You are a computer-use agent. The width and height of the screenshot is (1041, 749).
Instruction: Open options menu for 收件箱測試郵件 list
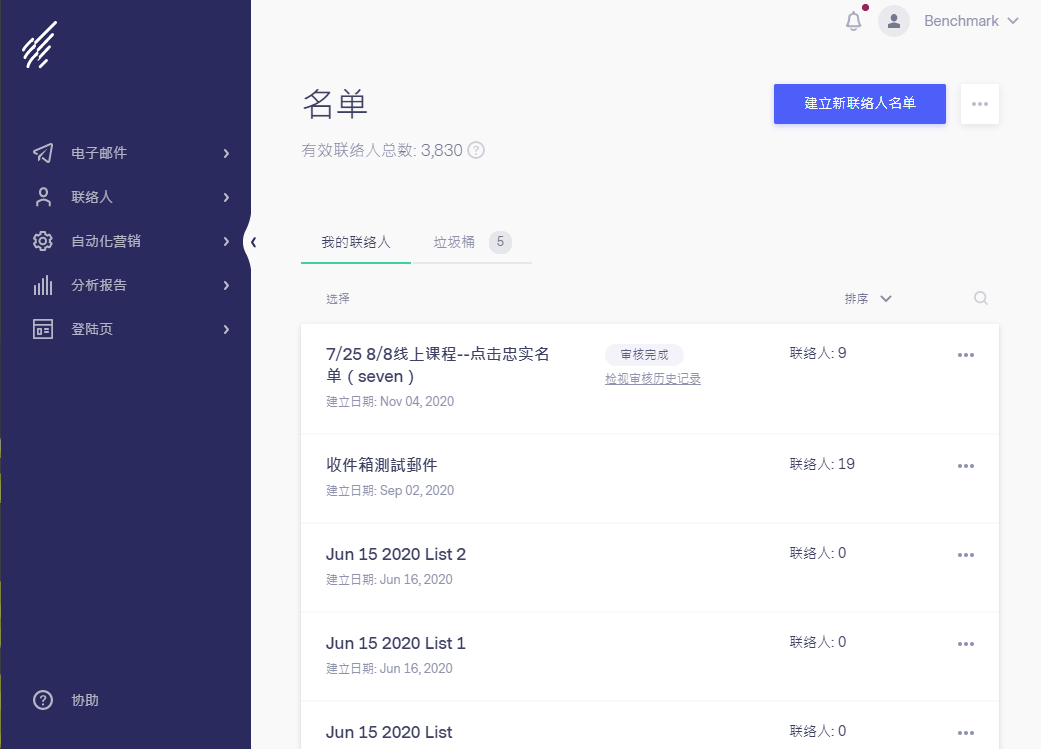(966, 466)
